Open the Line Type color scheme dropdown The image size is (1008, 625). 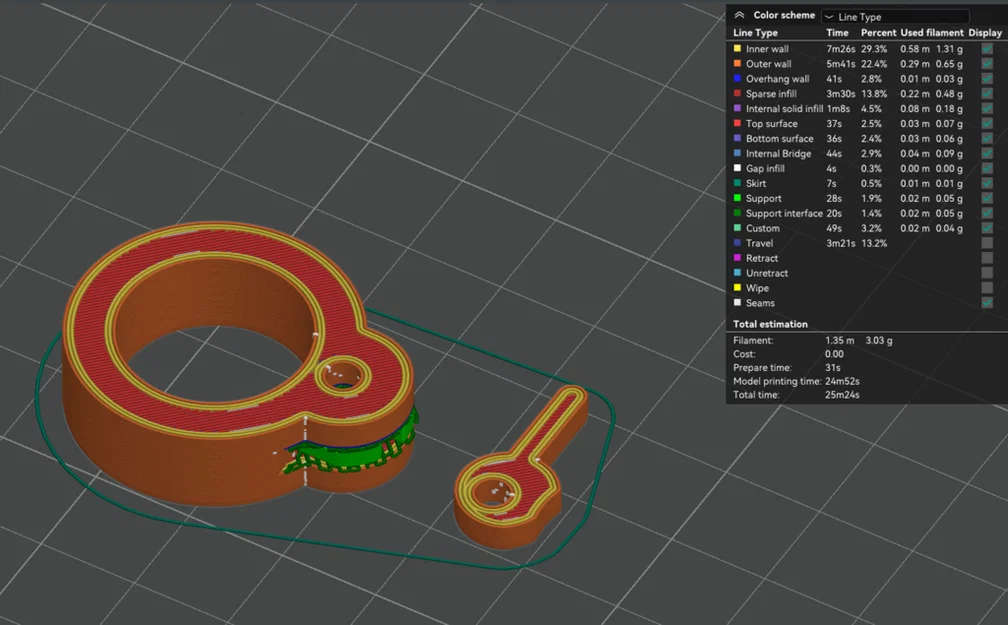click(x=896, y=17)
